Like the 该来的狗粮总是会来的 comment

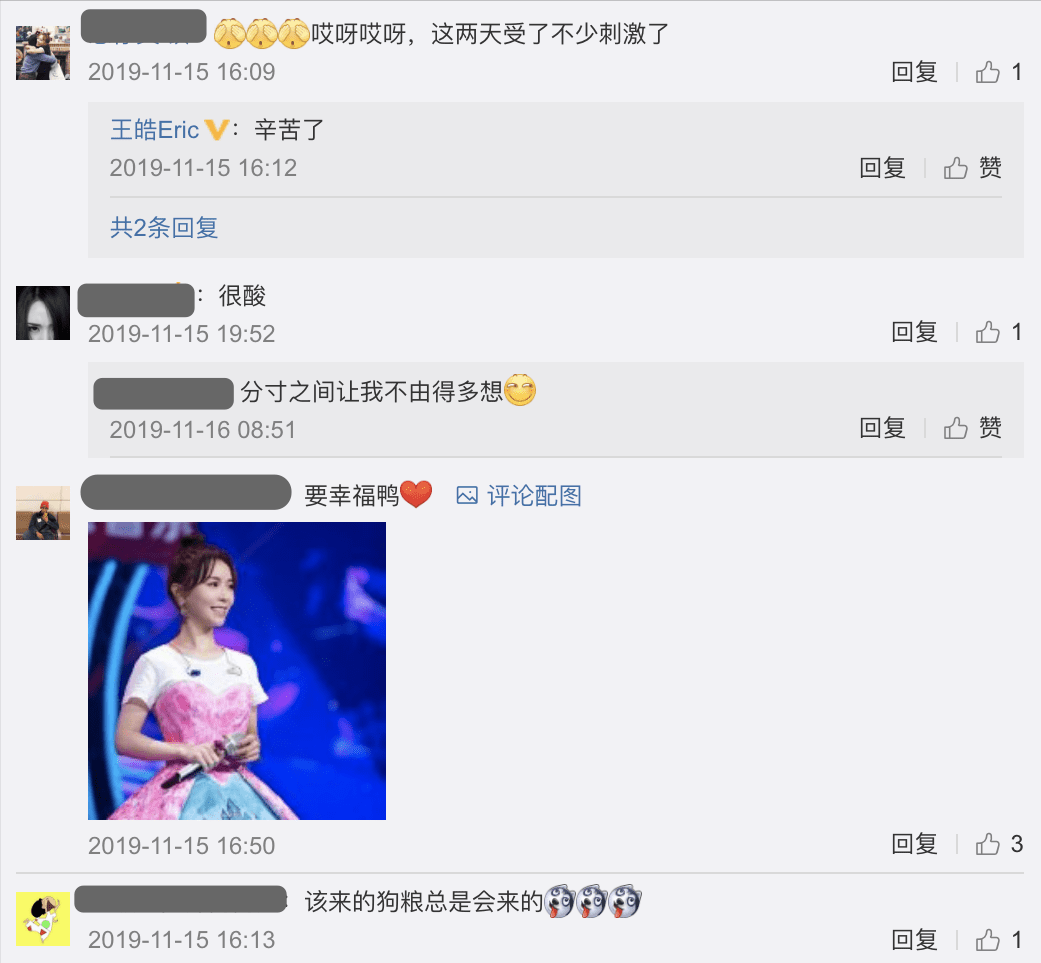pyautogui.click(x=987, y=940)
